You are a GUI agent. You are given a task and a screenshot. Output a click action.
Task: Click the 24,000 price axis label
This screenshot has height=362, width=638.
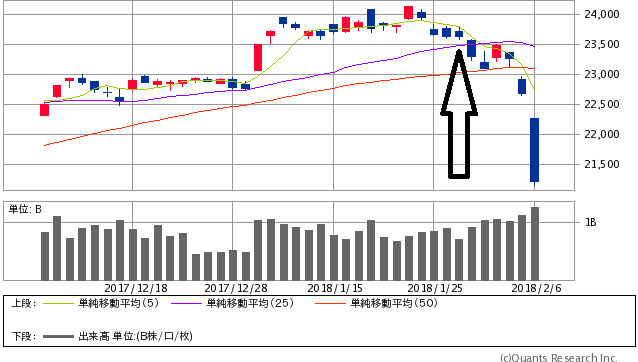tap(602, 14)
